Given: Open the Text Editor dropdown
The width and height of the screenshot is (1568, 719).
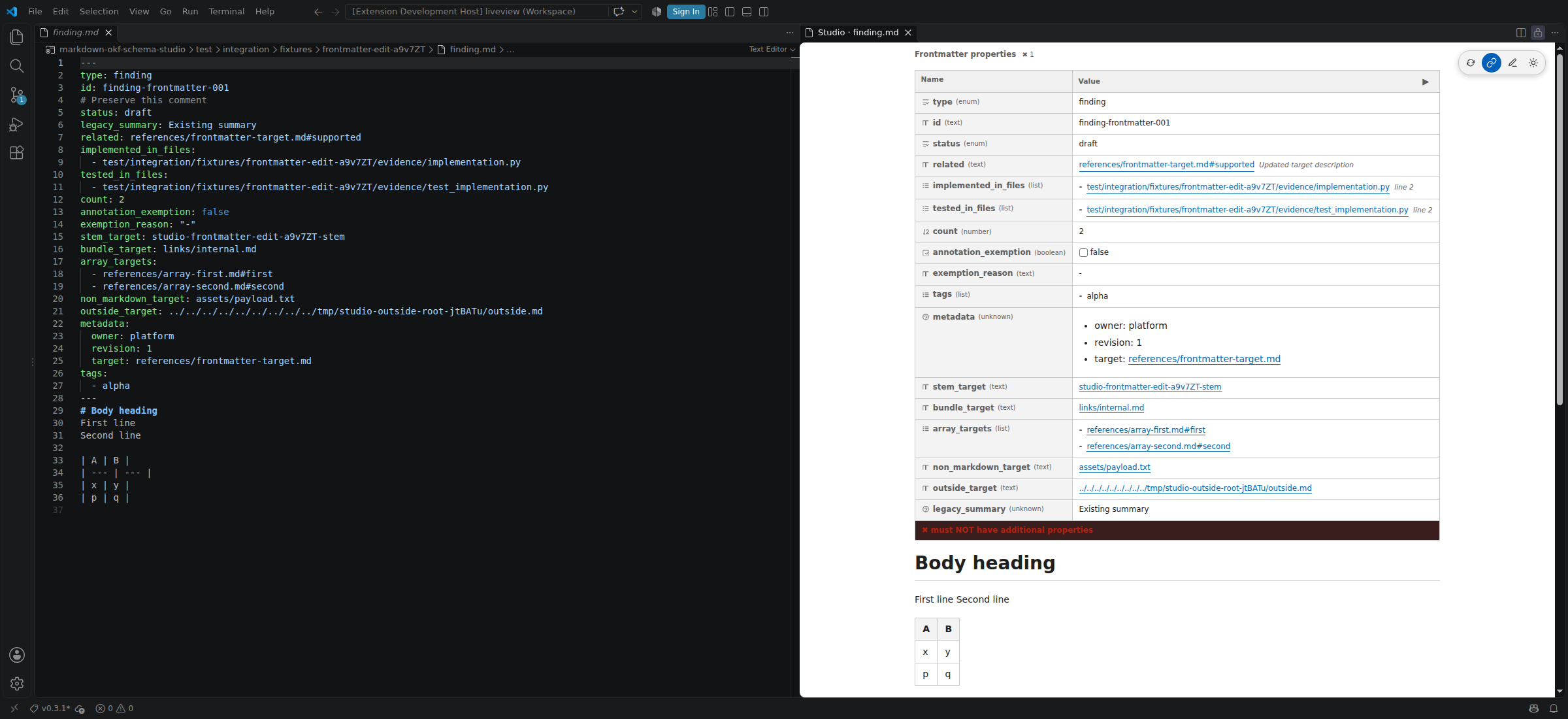Looking at the screenshot, I should tap(772, 50).
